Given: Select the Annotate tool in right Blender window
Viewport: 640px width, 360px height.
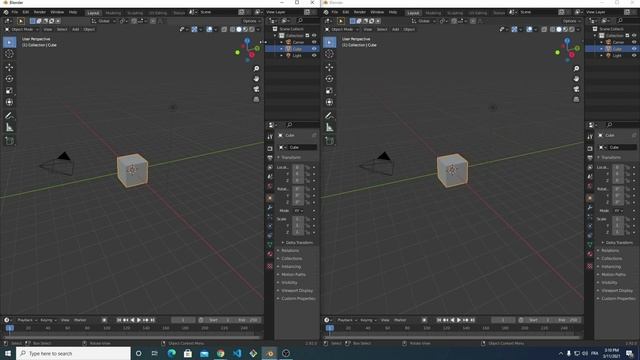Looking at the screenshot, I should point(329,116).
